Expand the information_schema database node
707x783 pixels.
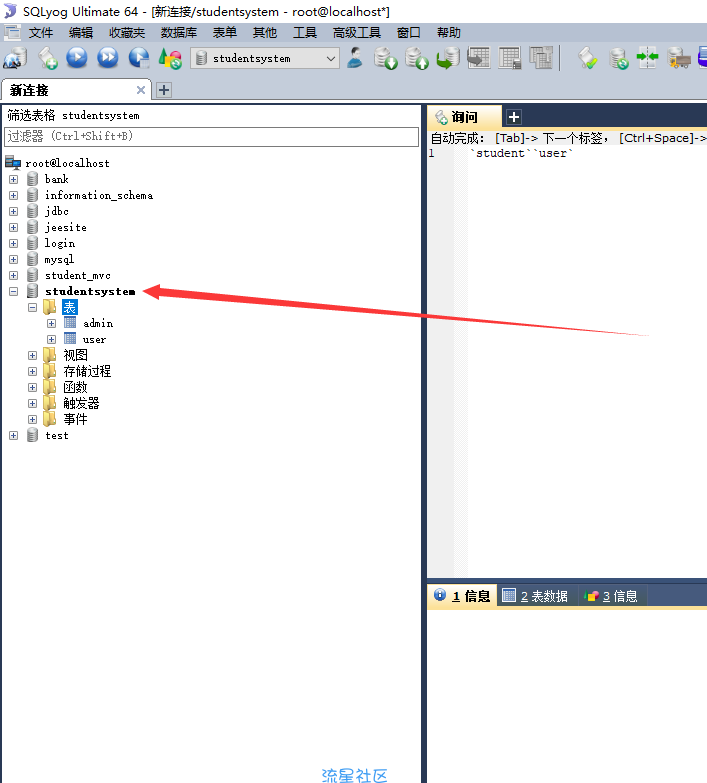13,195
